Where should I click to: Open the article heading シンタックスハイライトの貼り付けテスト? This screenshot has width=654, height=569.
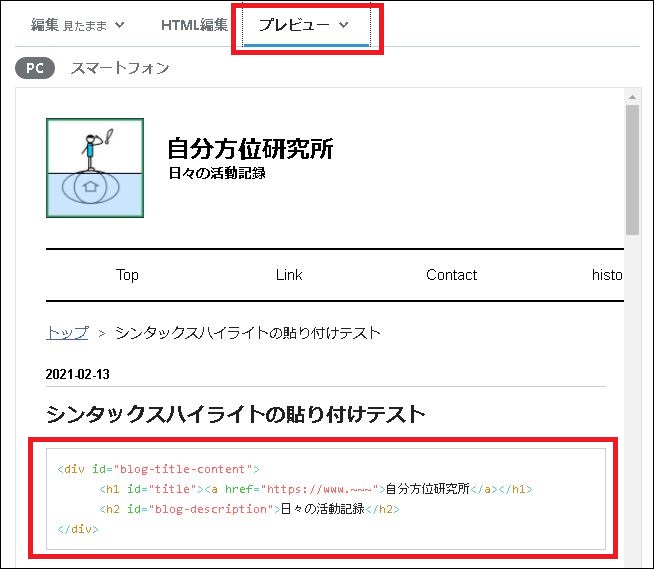click(236, 414)
